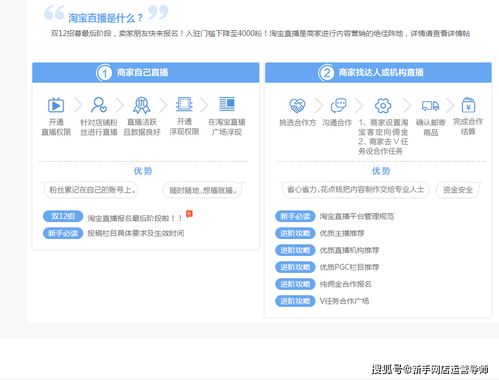Image resolution: width=499 pixels, height=380 pixels.
Task: Open 优质主播推荐 link
Action: click(x=342, y=233)
